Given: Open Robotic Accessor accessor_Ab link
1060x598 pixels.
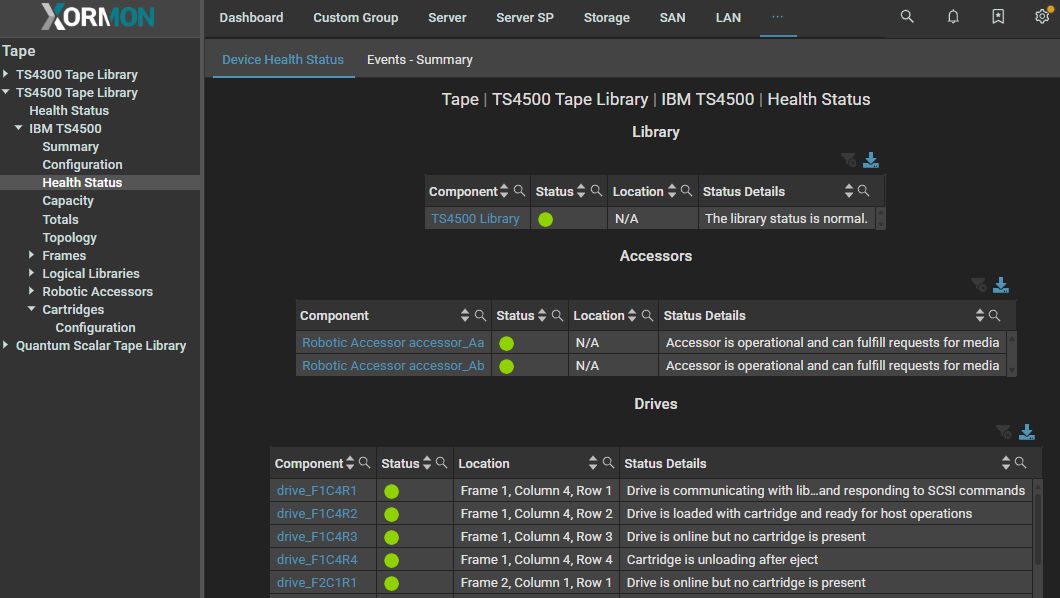Looking at the screenshot, I should (x=393, y=366).
